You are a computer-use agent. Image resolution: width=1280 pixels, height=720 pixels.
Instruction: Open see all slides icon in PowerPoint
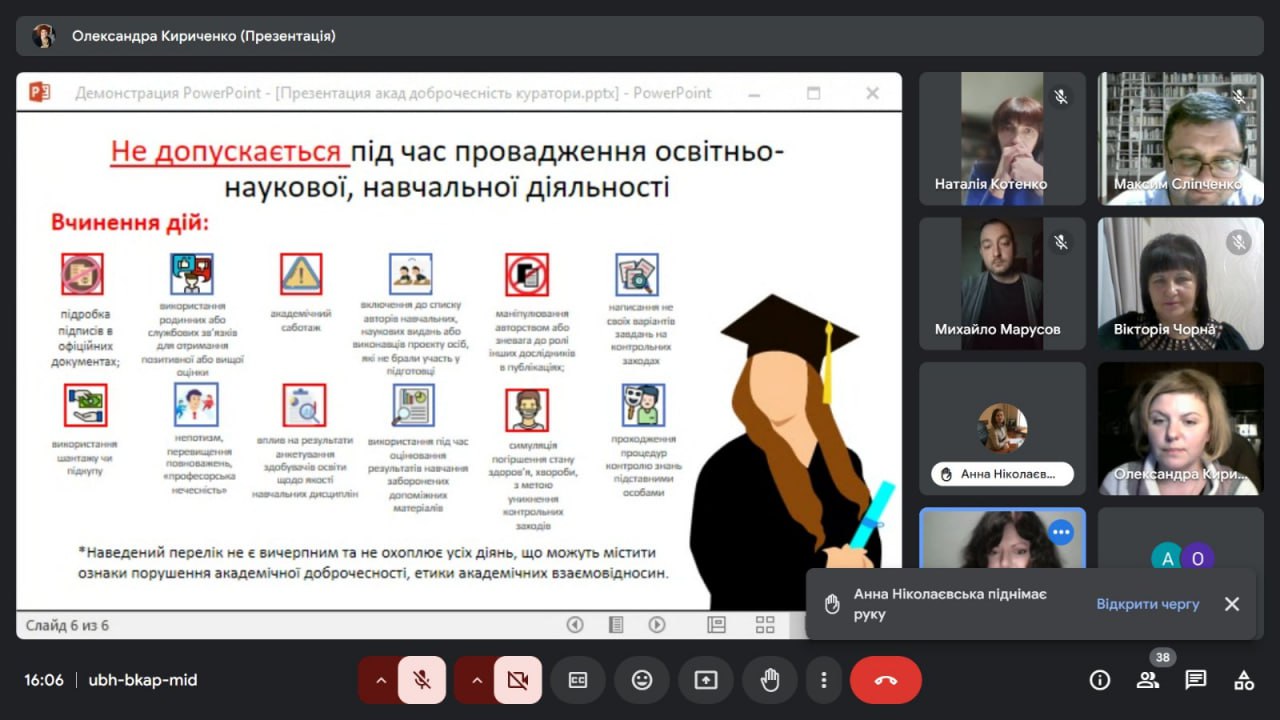tap(616, 625)
